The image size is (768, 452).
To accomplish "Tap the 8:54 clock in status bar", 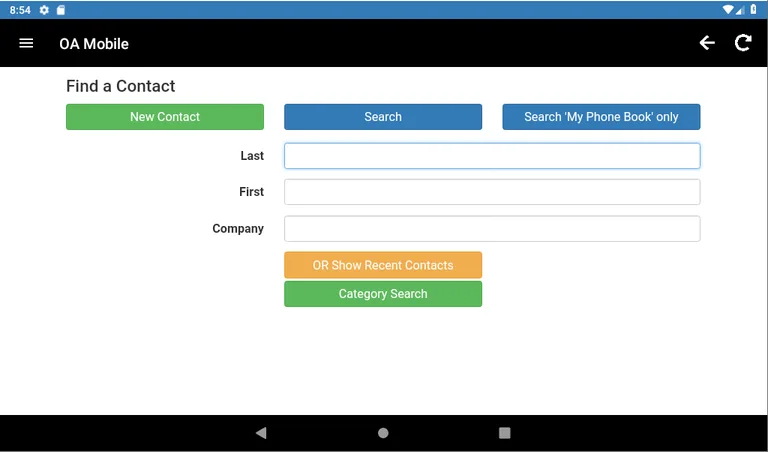I will 20,10.
